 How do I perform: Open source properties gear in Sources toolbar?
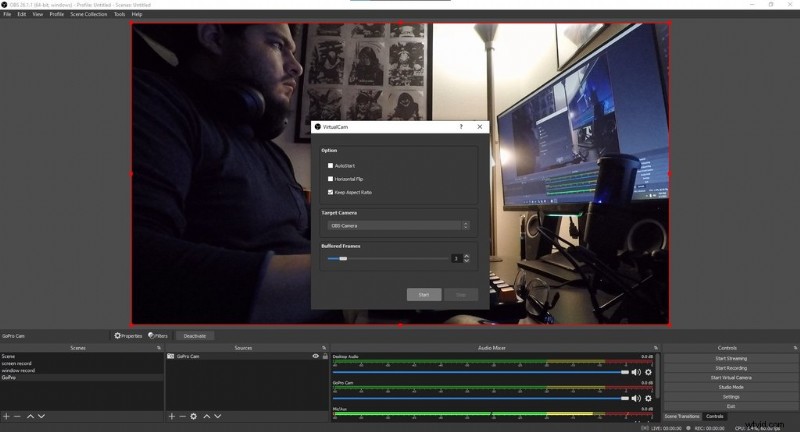click(x=193, y=416)
